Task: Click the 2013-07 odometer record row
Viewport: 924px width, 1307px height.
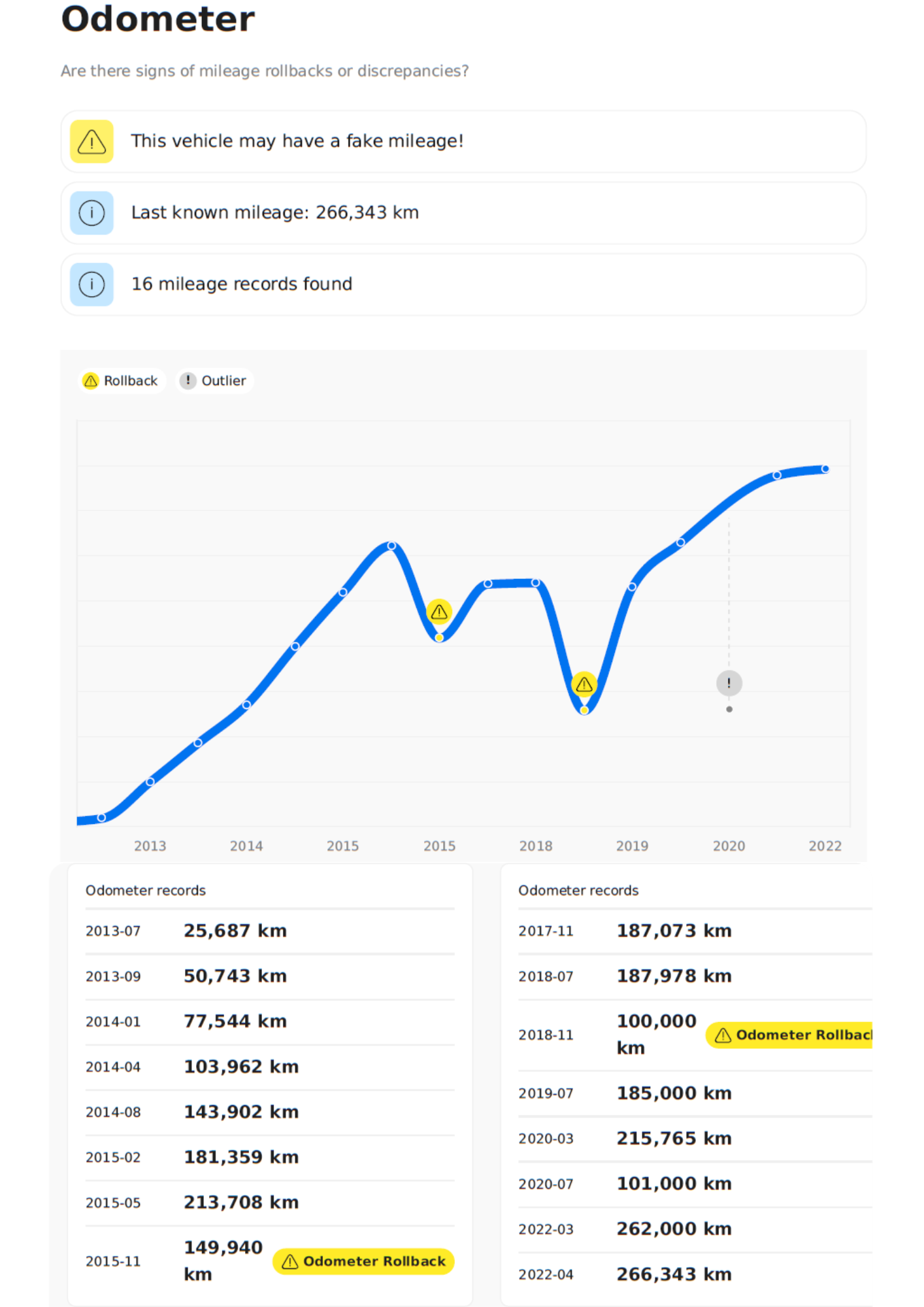Action: coord(269,931)
